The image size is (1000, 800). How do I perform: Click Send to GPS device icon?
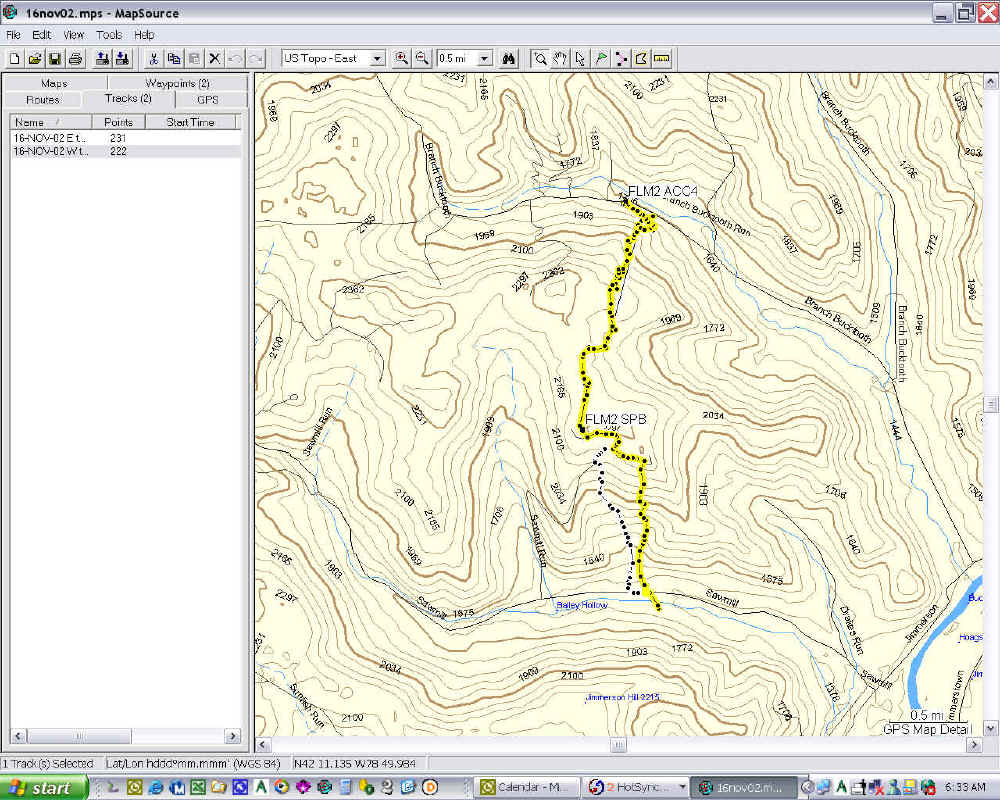click(122, 59)
